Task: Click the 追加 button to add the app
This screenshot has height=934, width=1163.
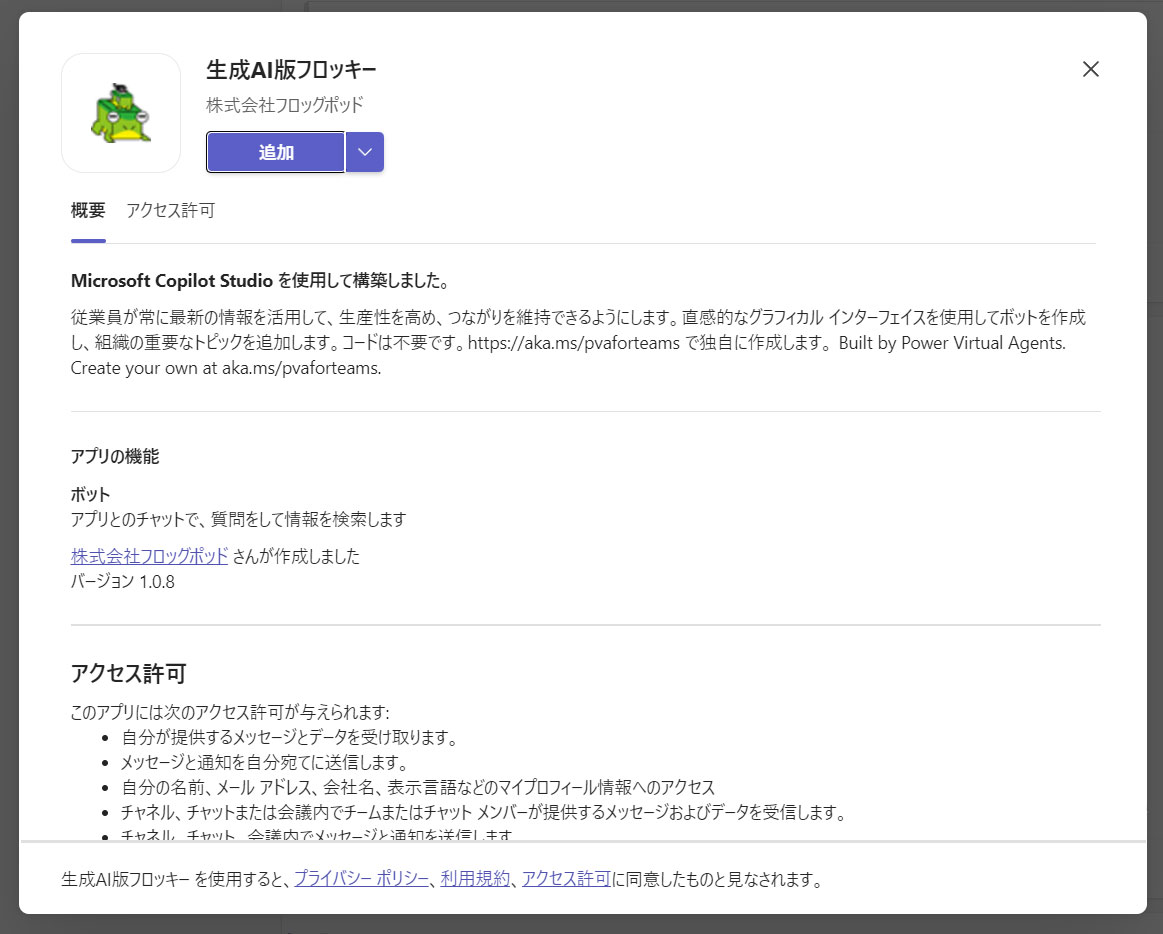Action: tap(275, 152)
